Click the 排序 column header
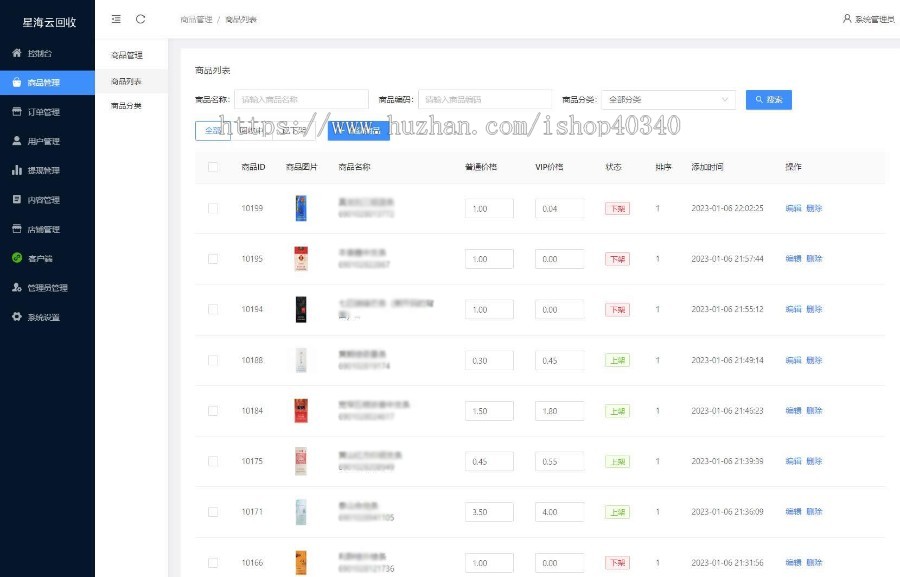 click(664, 167)
